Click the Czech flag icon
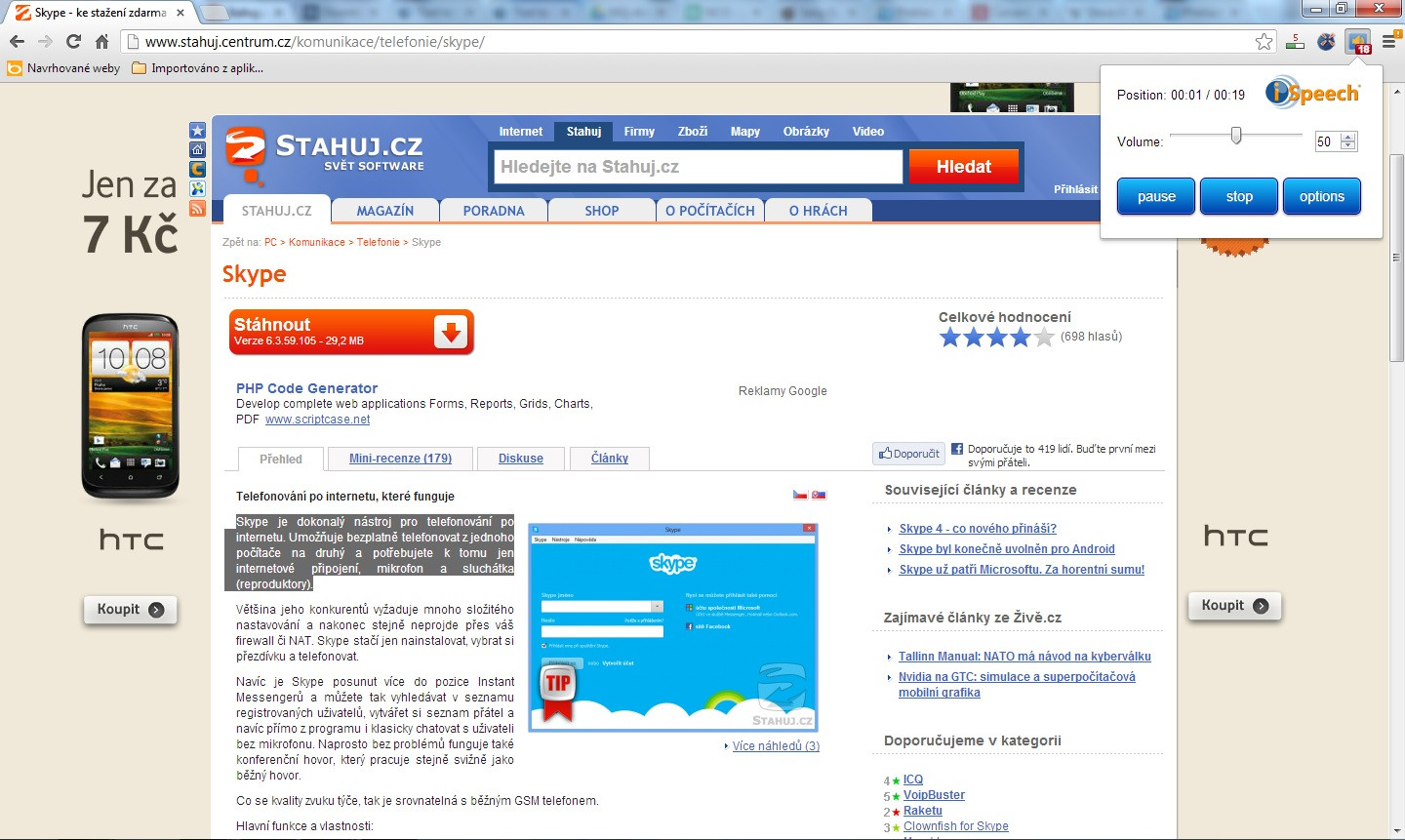 800,495
